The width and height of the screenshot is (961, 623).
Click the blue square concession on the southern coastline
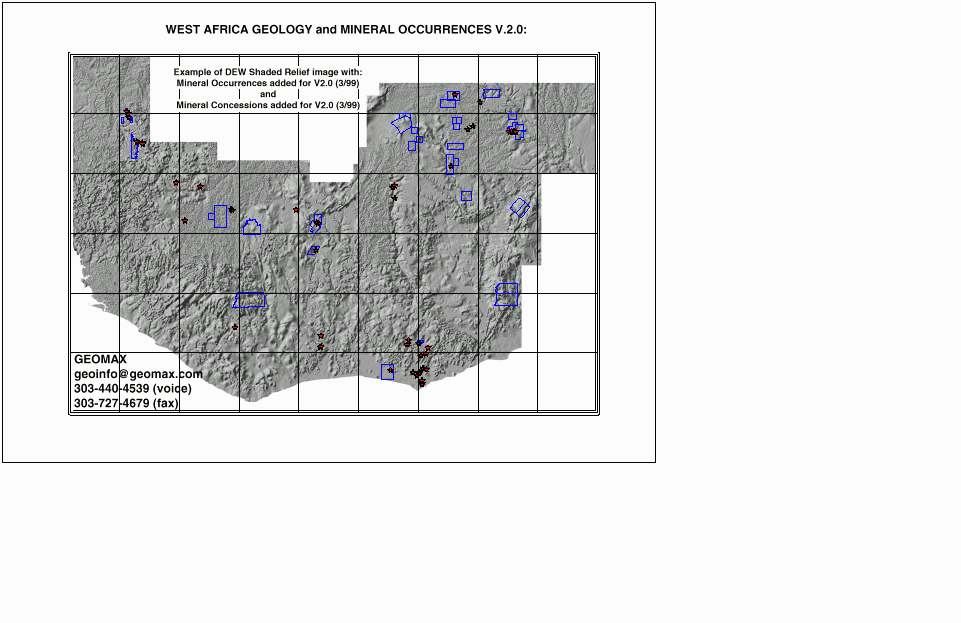click(387, 372)
